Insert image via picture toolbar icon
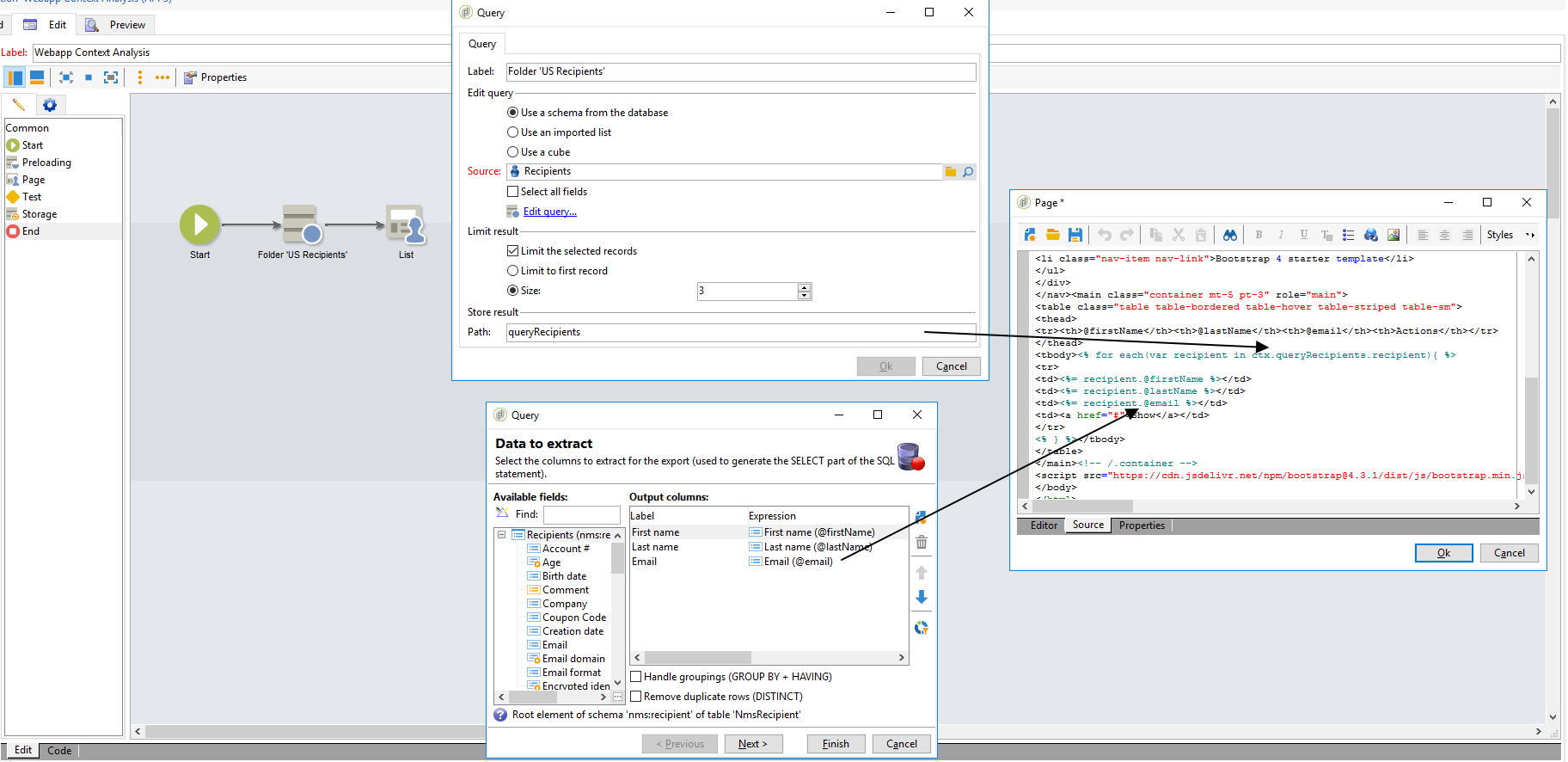1568x762 pixels. point(1393,235)
